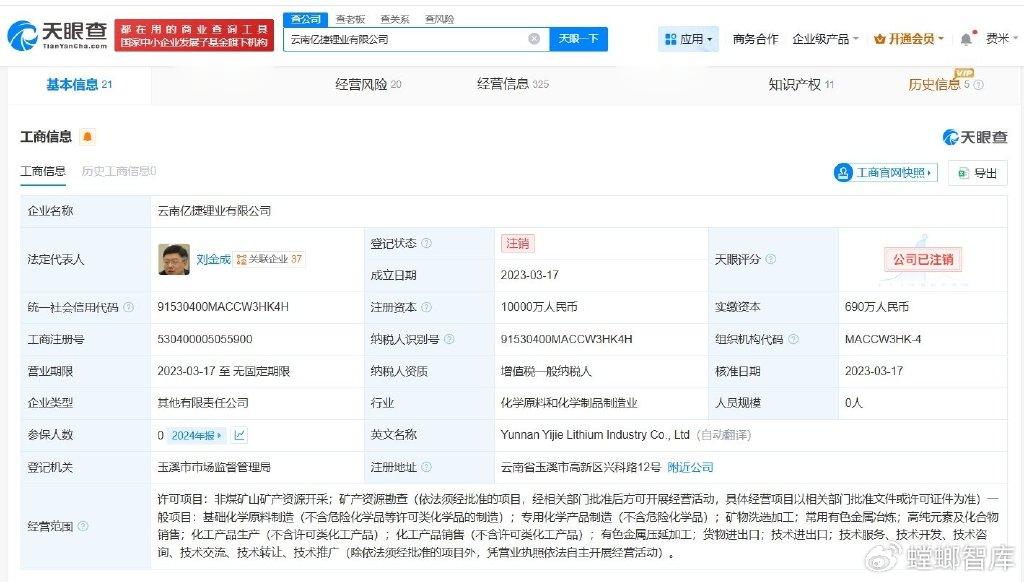Expand the 企业级产品 menu
This screenshot has width=1024, height=582.
tap(825, 39)
